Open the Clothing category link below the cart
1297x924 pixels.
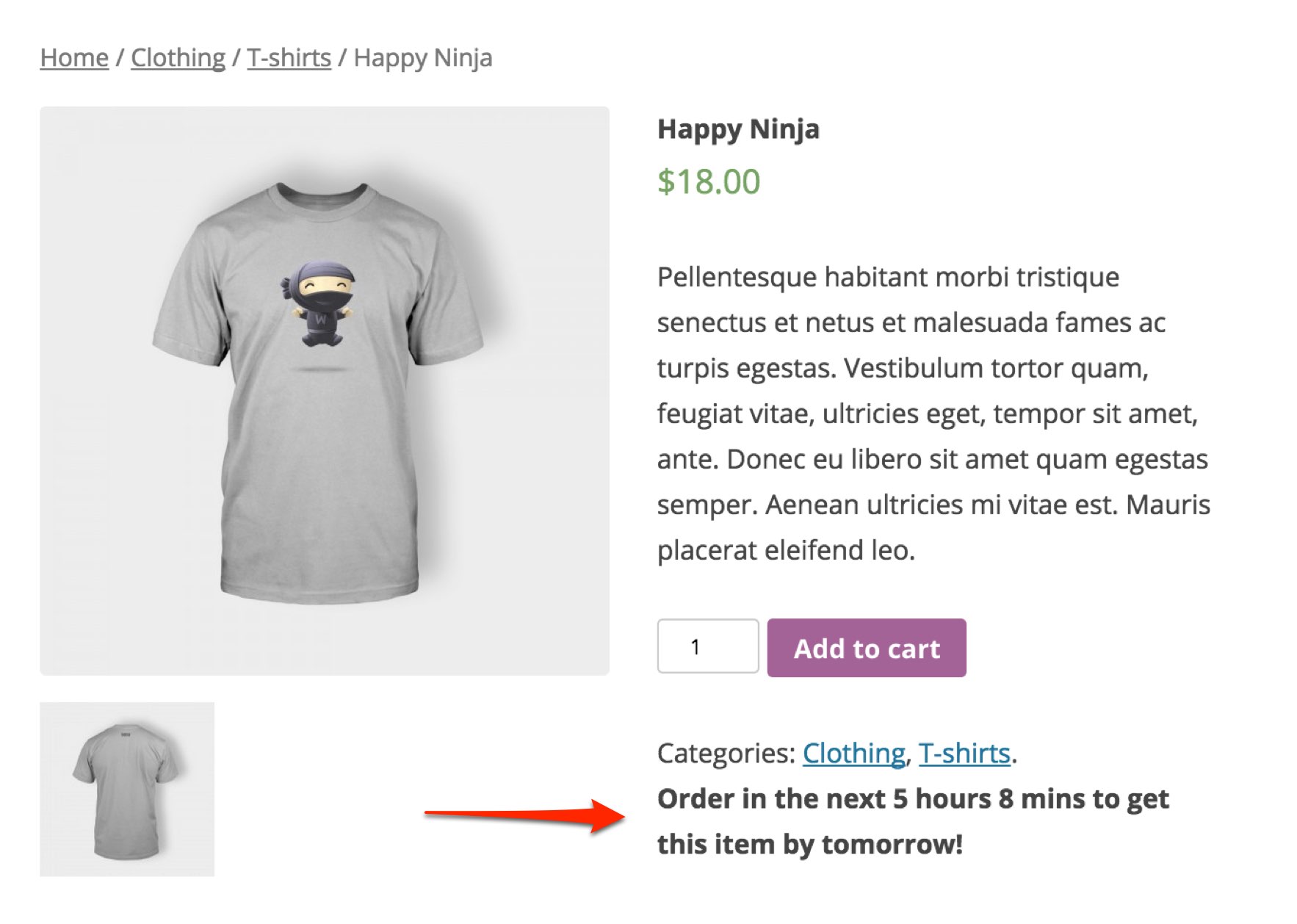click(x=853, y=753)
